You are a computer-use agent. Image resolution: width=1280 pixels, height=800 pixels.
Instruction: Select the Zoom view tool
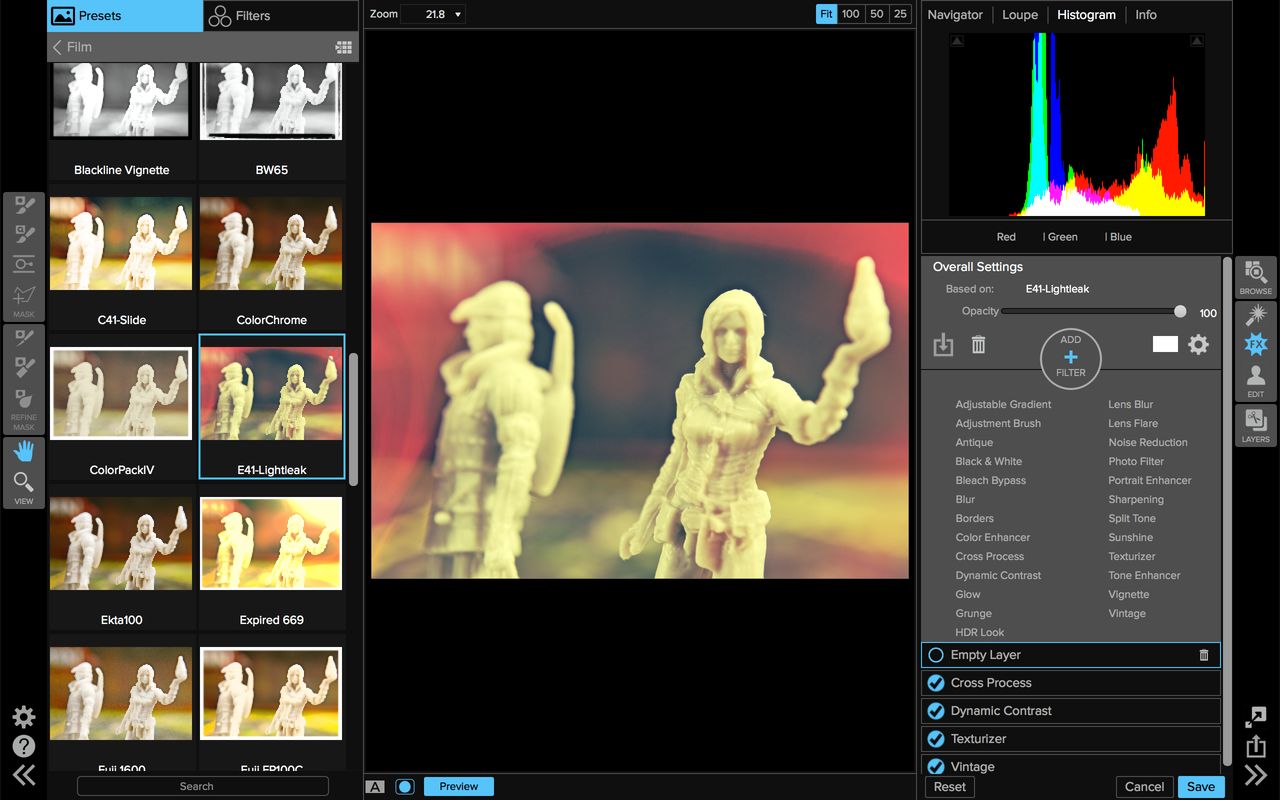24,484
